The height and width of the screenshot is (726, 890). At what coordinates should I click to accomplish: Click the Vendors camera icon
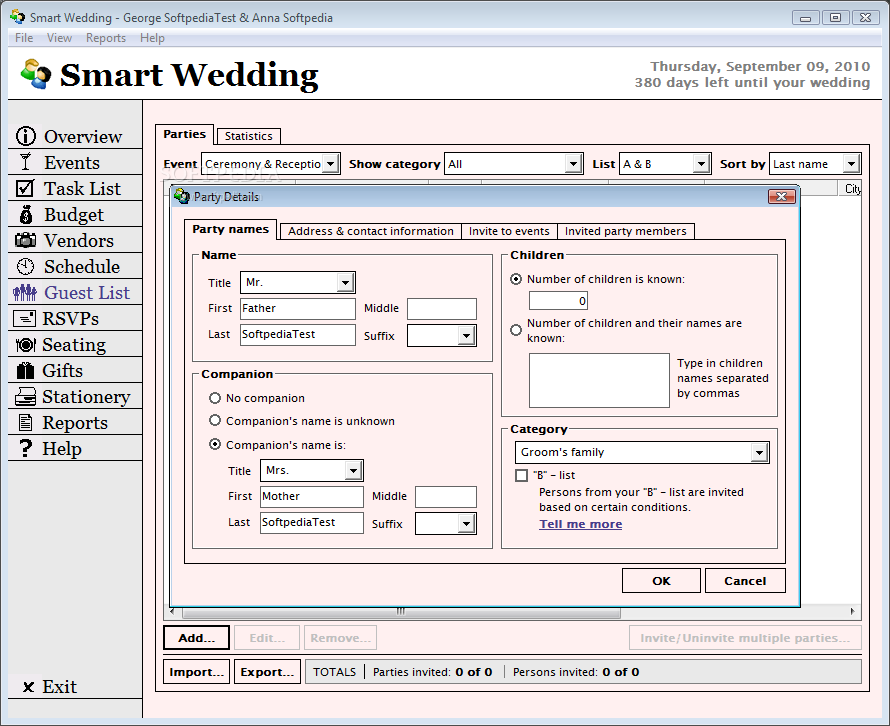tap(26, 240)
